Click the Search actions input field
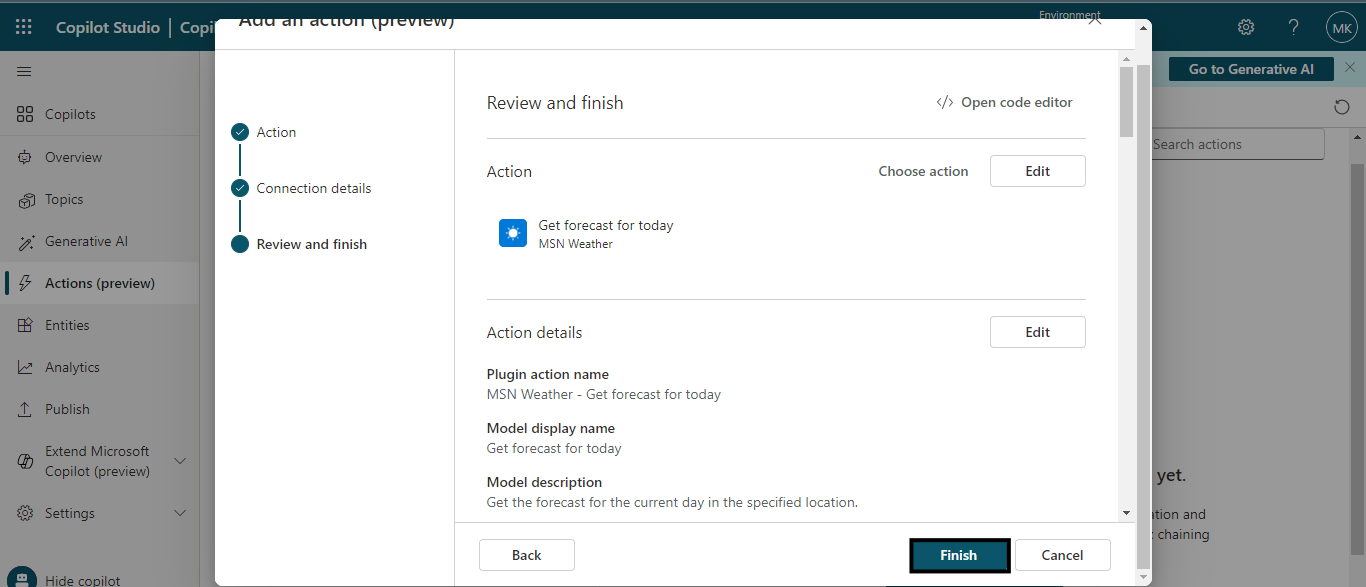 click(1236, 144)
